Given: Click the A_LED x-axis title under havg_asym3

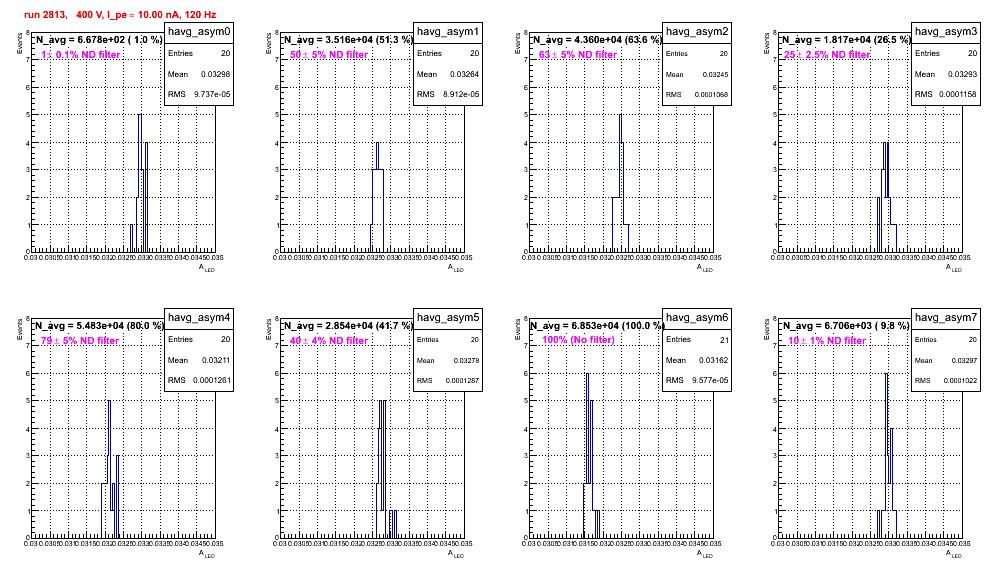Looking at the screenshot, I should 954,268.
